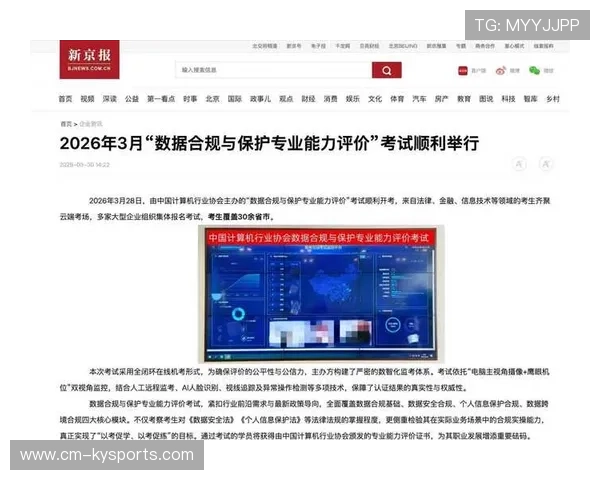Click the 新京报 logo

tap(89, 59)
